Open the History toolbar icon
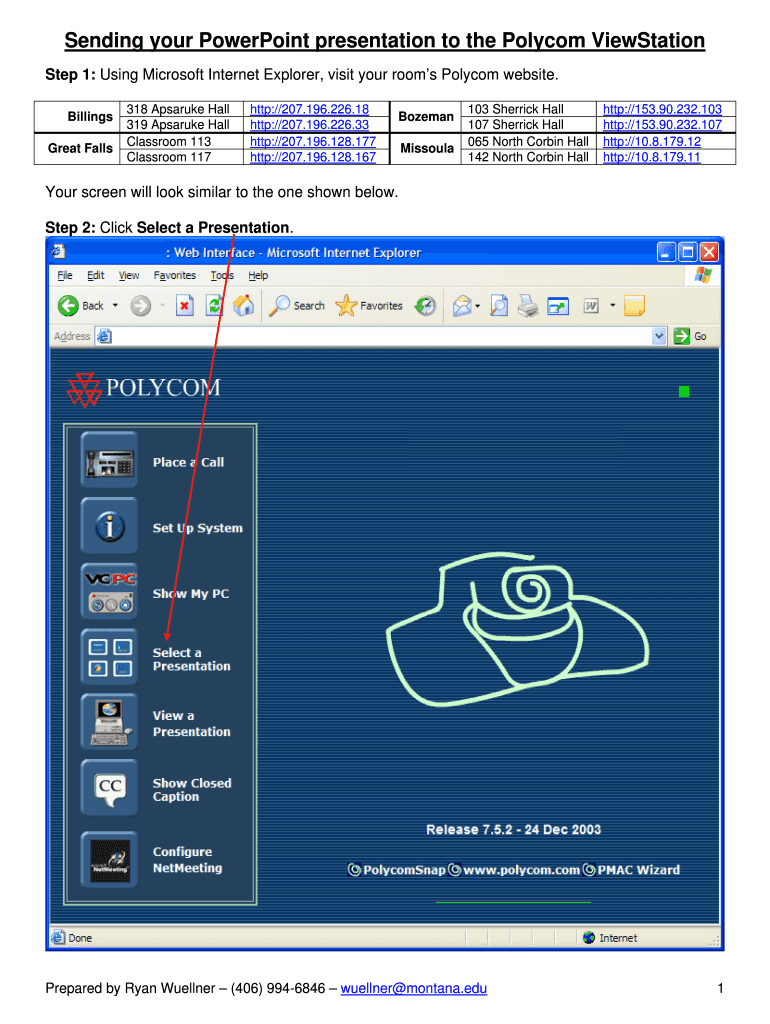This screenshot has width=770, height=1024. coord(426,305)
